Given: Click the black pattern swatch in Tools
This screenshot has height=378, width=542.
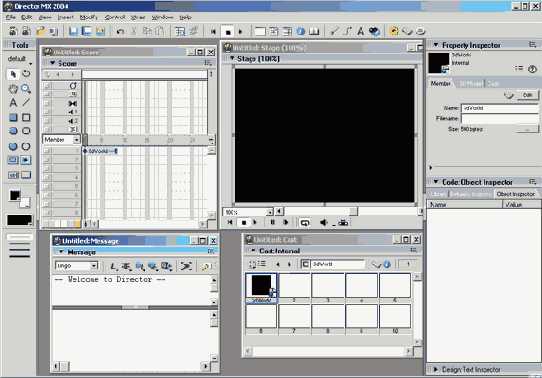Looking at the screenshot, I should click(x=19, y=220).
